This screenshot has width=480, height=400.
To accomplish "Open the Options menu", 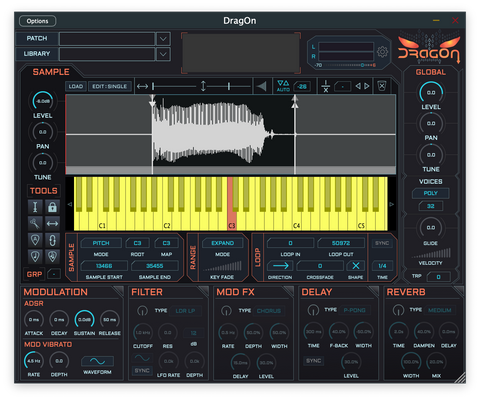I will coord(38,21).
